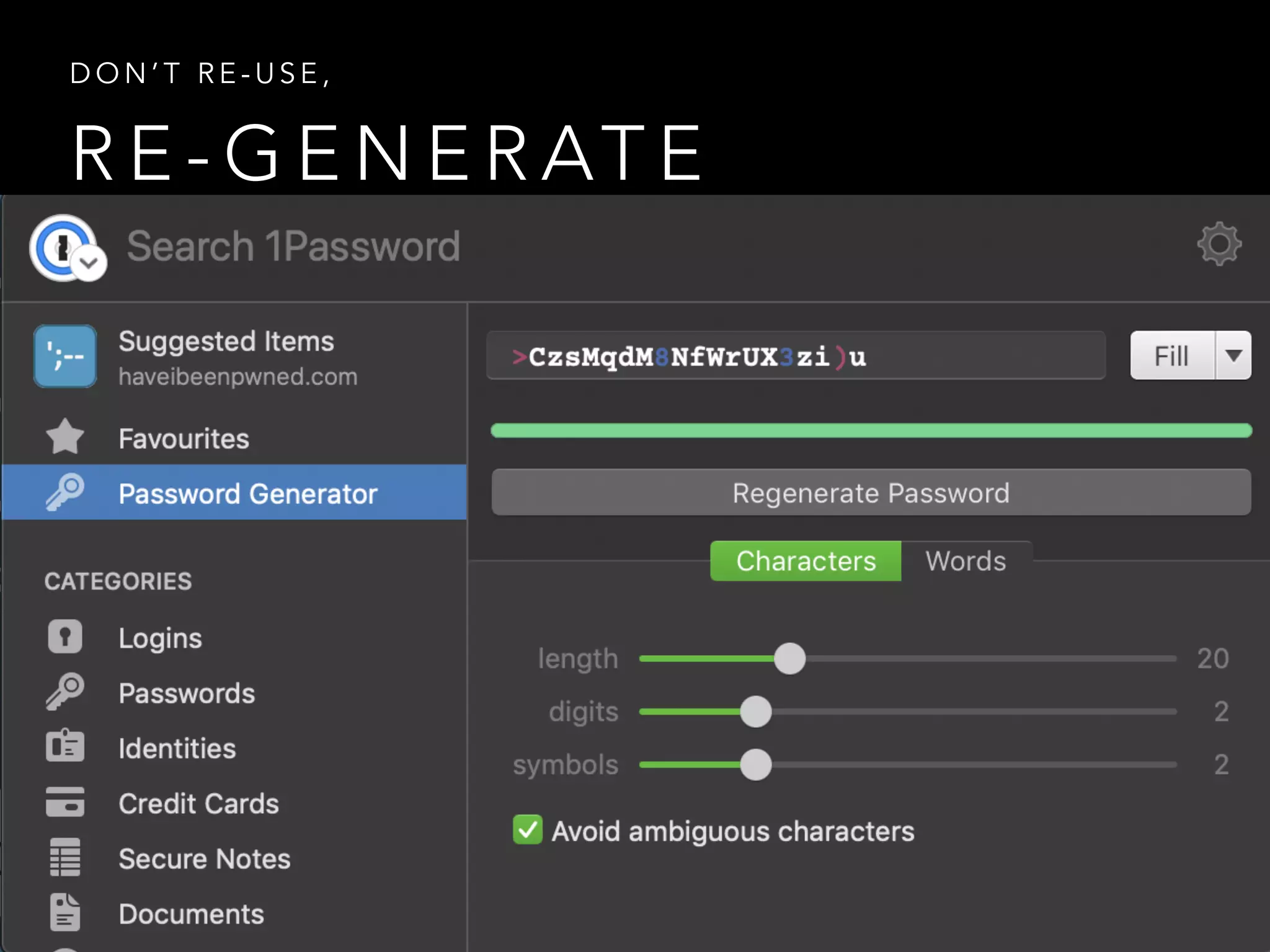Open the settings gear icon
The height and width of the screenshot is (952, 1270).
pyautogui.click(x=1219, y=244)
